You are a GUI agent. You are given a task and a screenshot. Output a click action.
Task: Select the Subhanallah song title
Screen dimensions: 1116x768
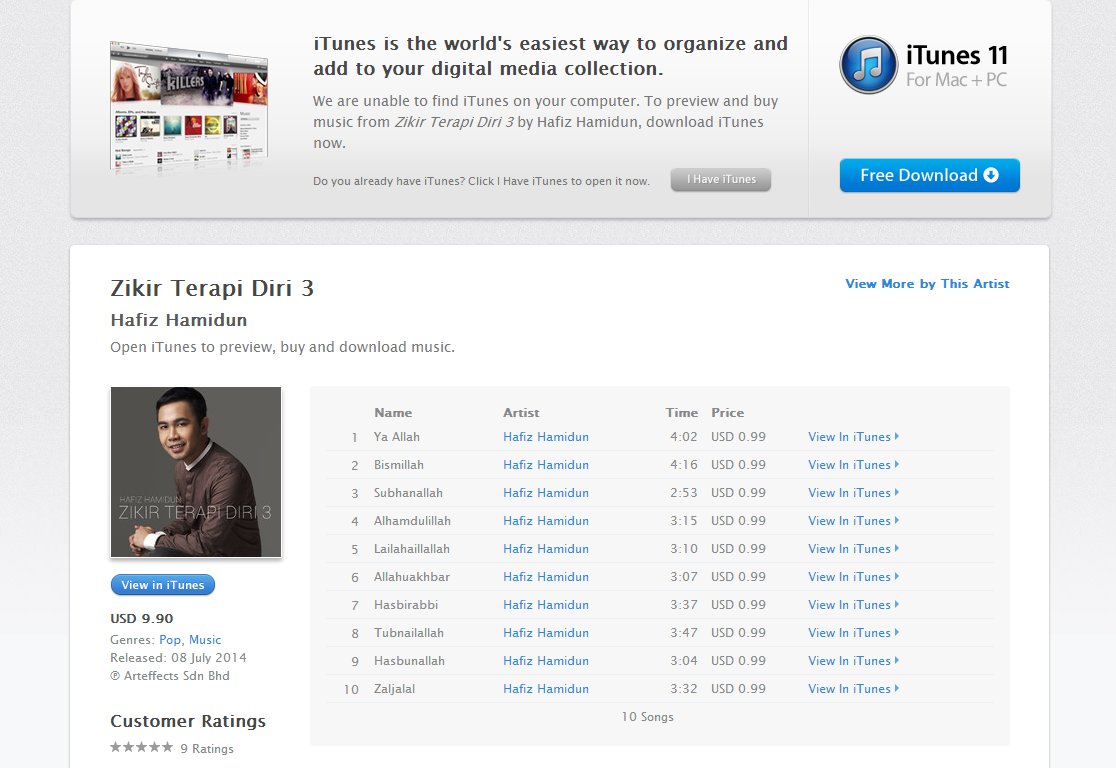click(x=408, y=493)
